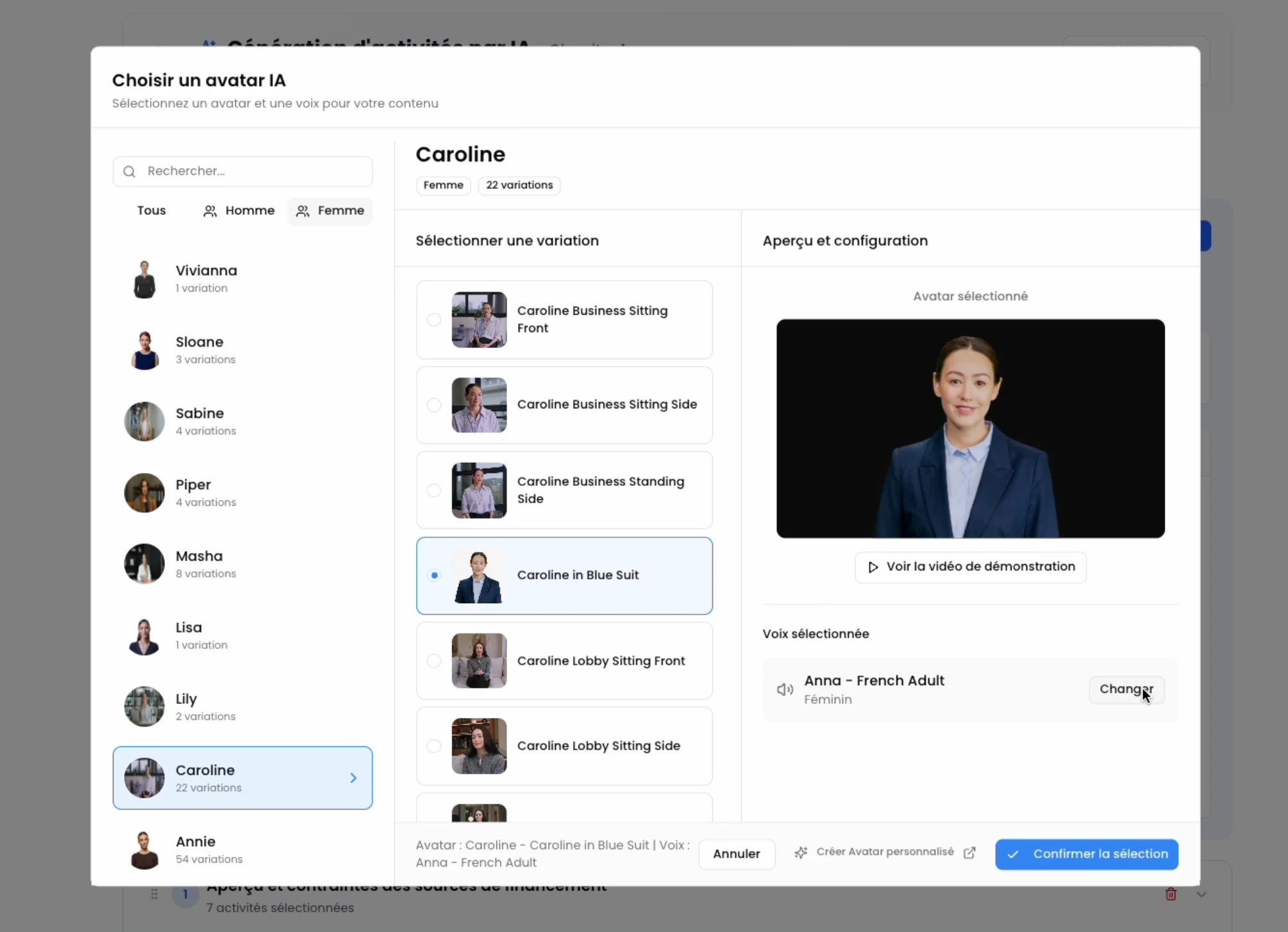Click the drag handle beside section 1
This screenshot has width=1288, height=932.
(x=154, y=894)
